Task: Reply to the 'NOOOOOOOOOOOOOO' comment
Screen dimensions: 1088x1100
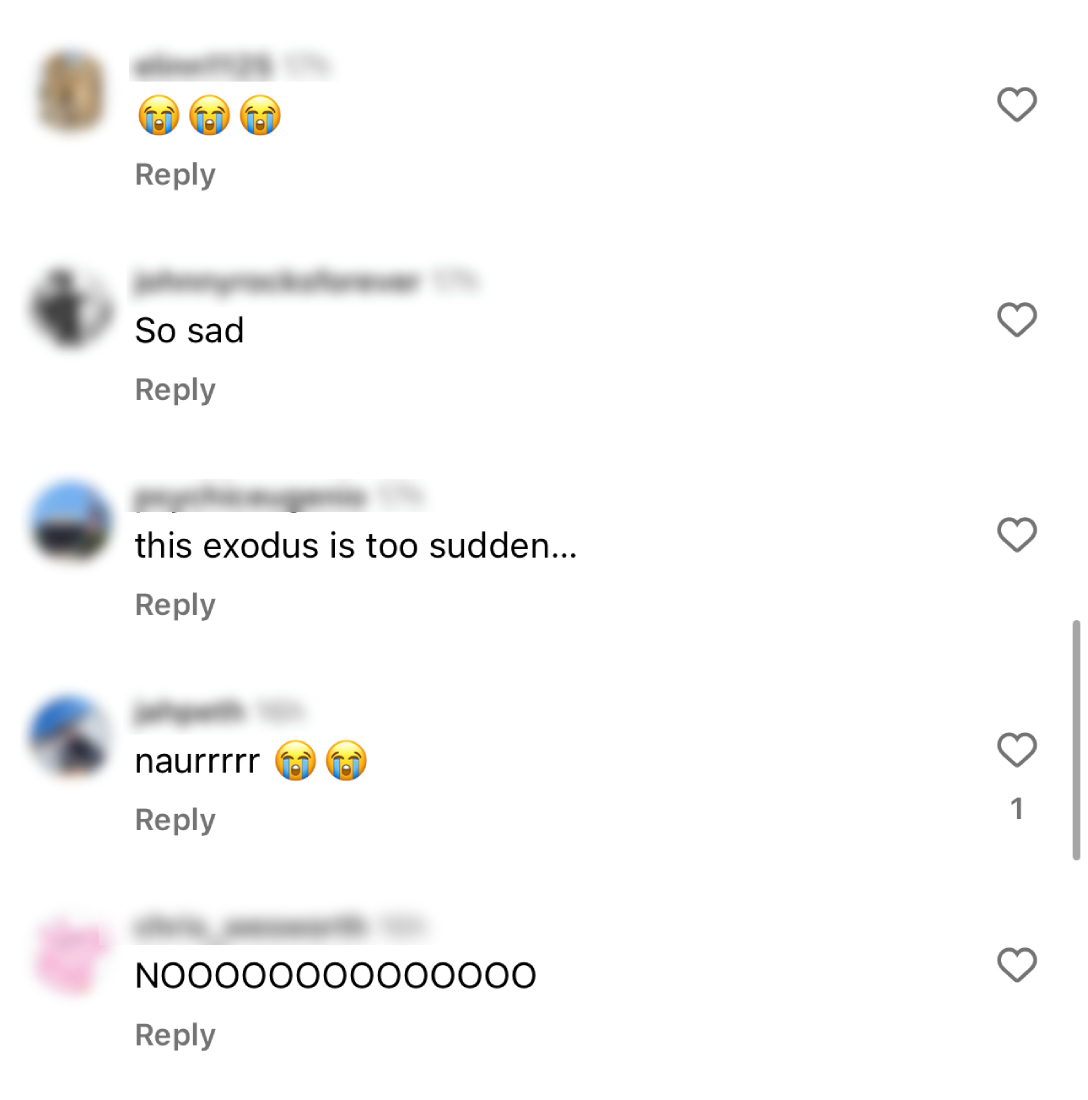Action: coord(175,1035)
